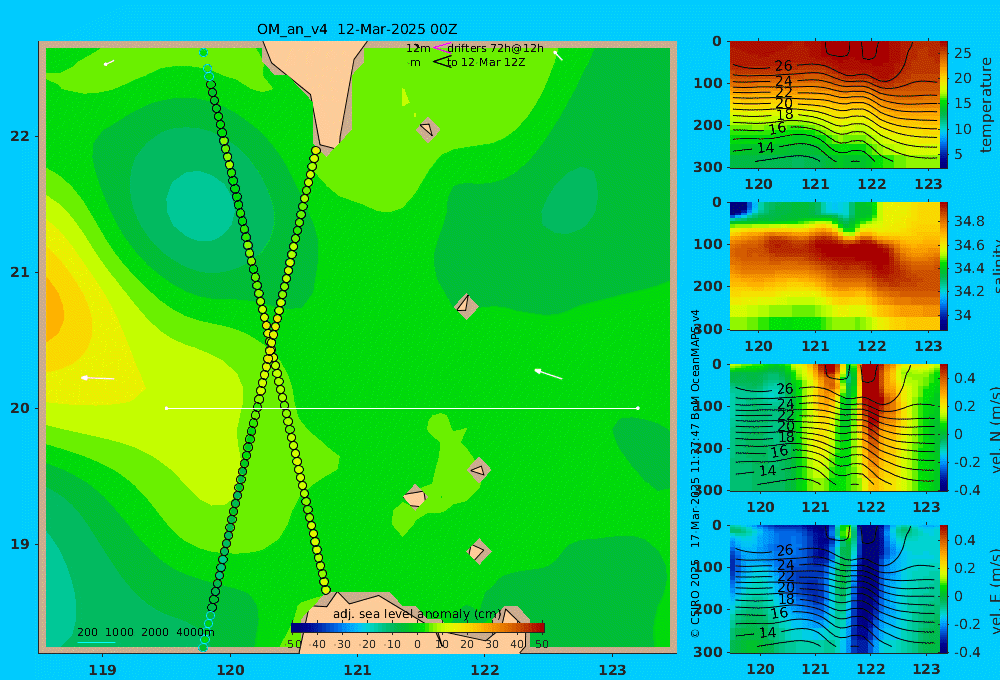
Task: Select the island marker near 122E 19.5N
Action: [479, 470]
